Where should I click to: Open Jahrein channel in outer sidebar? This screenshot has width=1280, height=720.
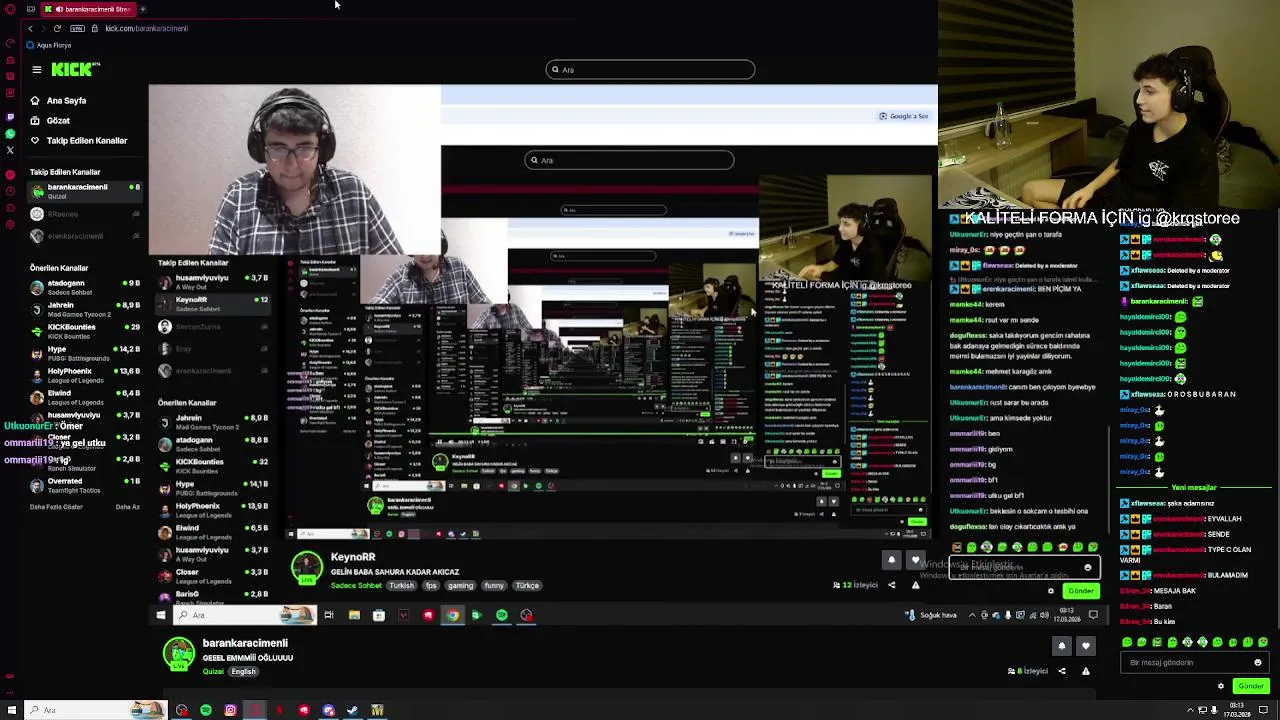pyautogui.click(x=85, y=309)
